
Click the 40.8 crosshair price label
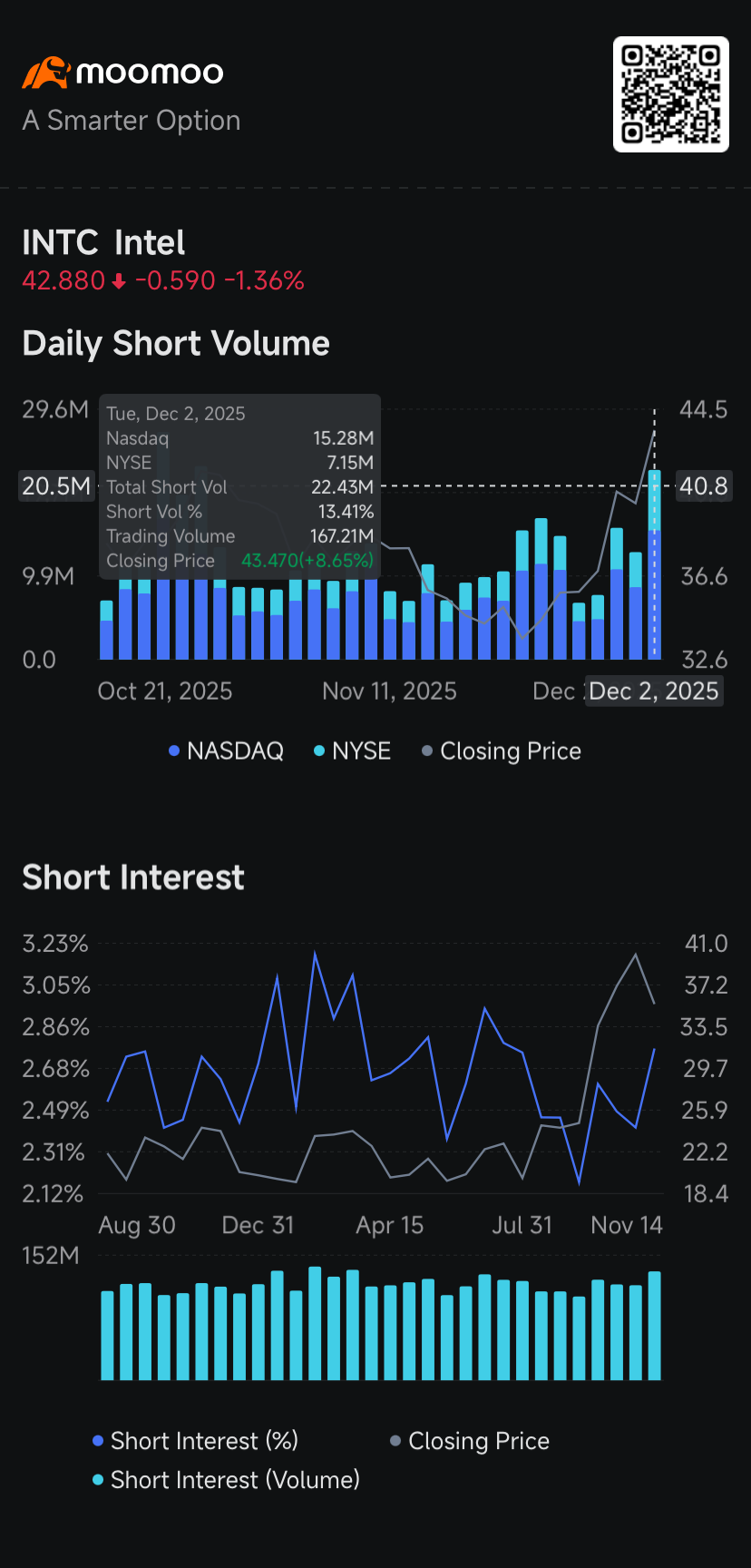click(704, 486)
